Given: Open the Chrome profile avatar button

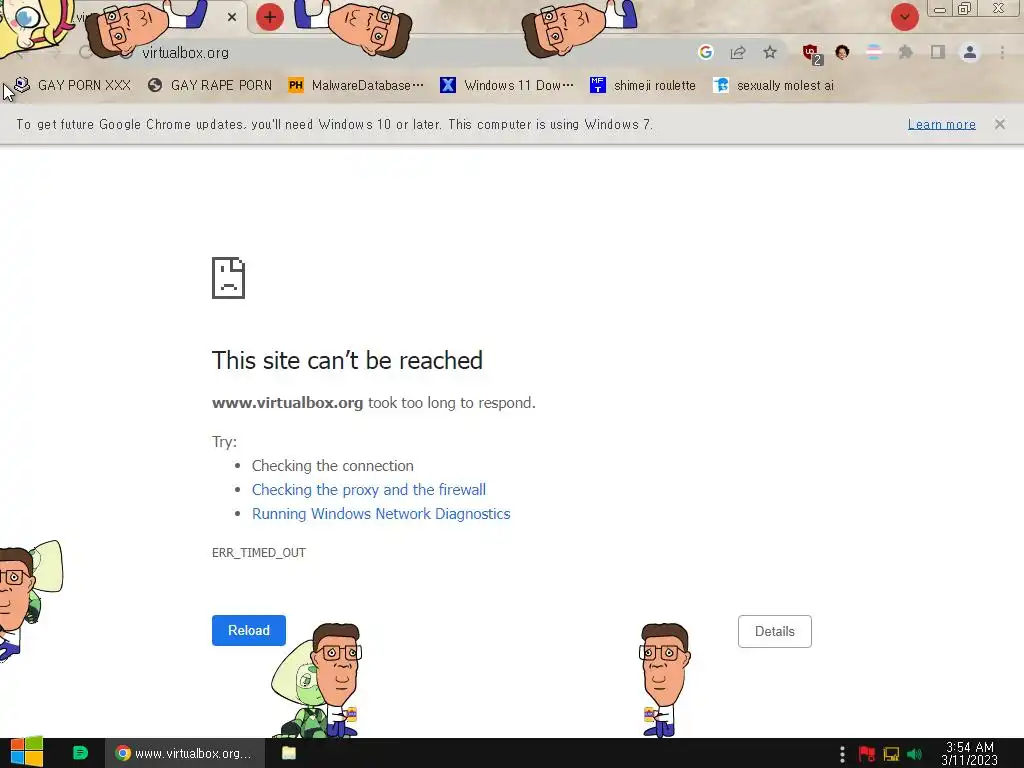Looking at the screenshot, I should (x=970, y=52).
